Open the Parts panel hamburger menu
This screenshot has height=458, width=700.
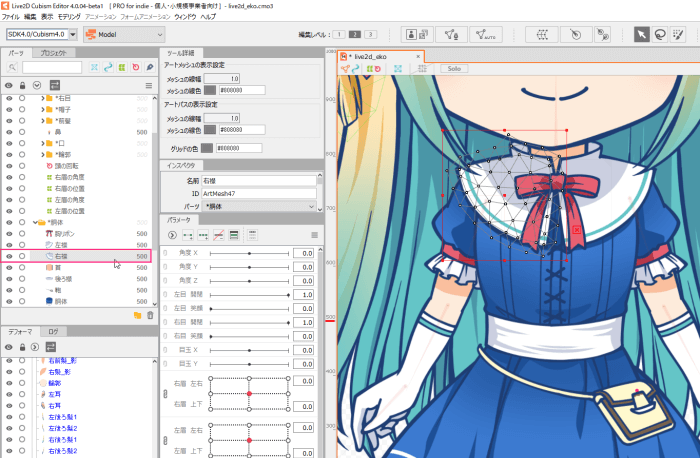[149, 85]
